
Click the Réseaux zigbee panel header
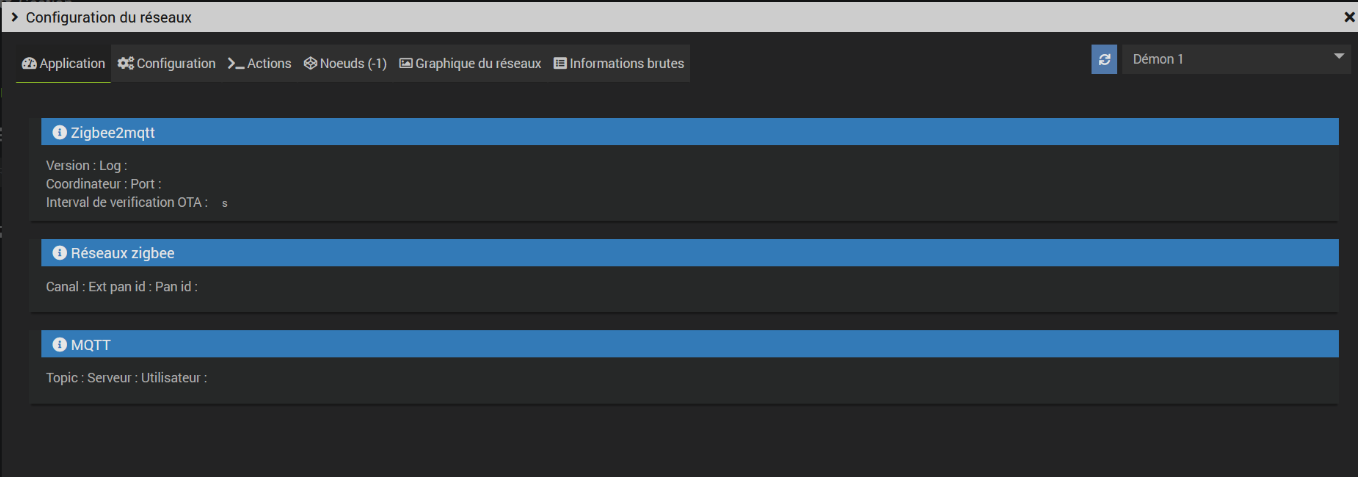[x=690, y=253]
